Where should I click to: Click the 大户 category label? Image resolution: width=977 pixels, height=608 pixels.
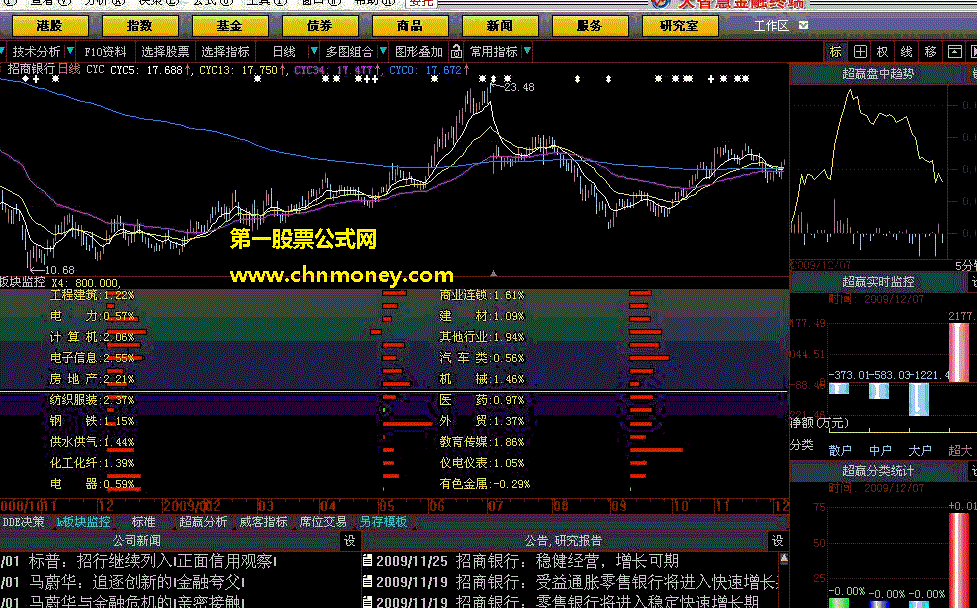pos(919,450)
